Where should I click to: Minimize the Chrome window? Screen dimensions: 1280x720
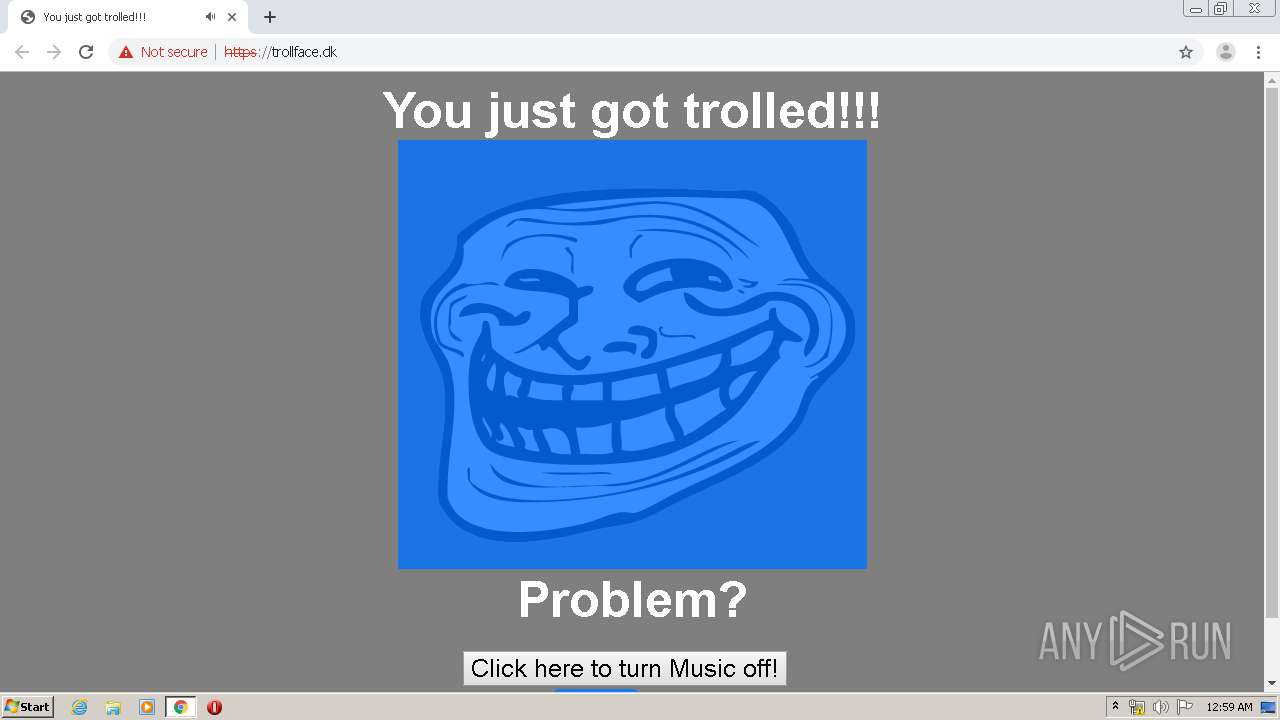[1196, 9]
